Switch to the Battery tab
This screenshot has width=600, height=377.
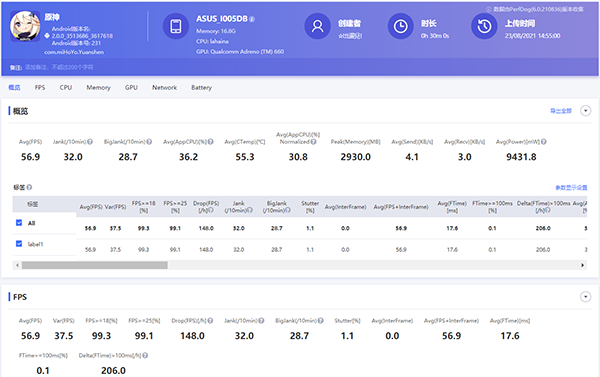(x=201, y=87)
